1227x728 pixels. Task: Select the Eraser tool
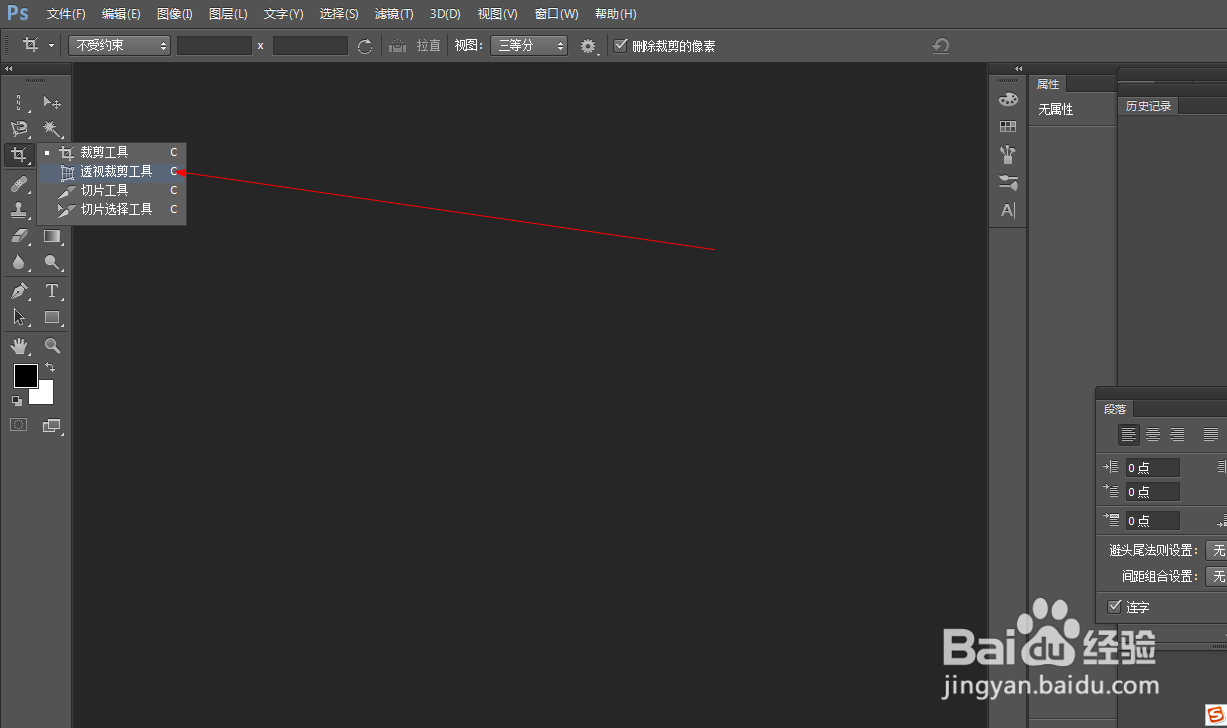[19, 236]
